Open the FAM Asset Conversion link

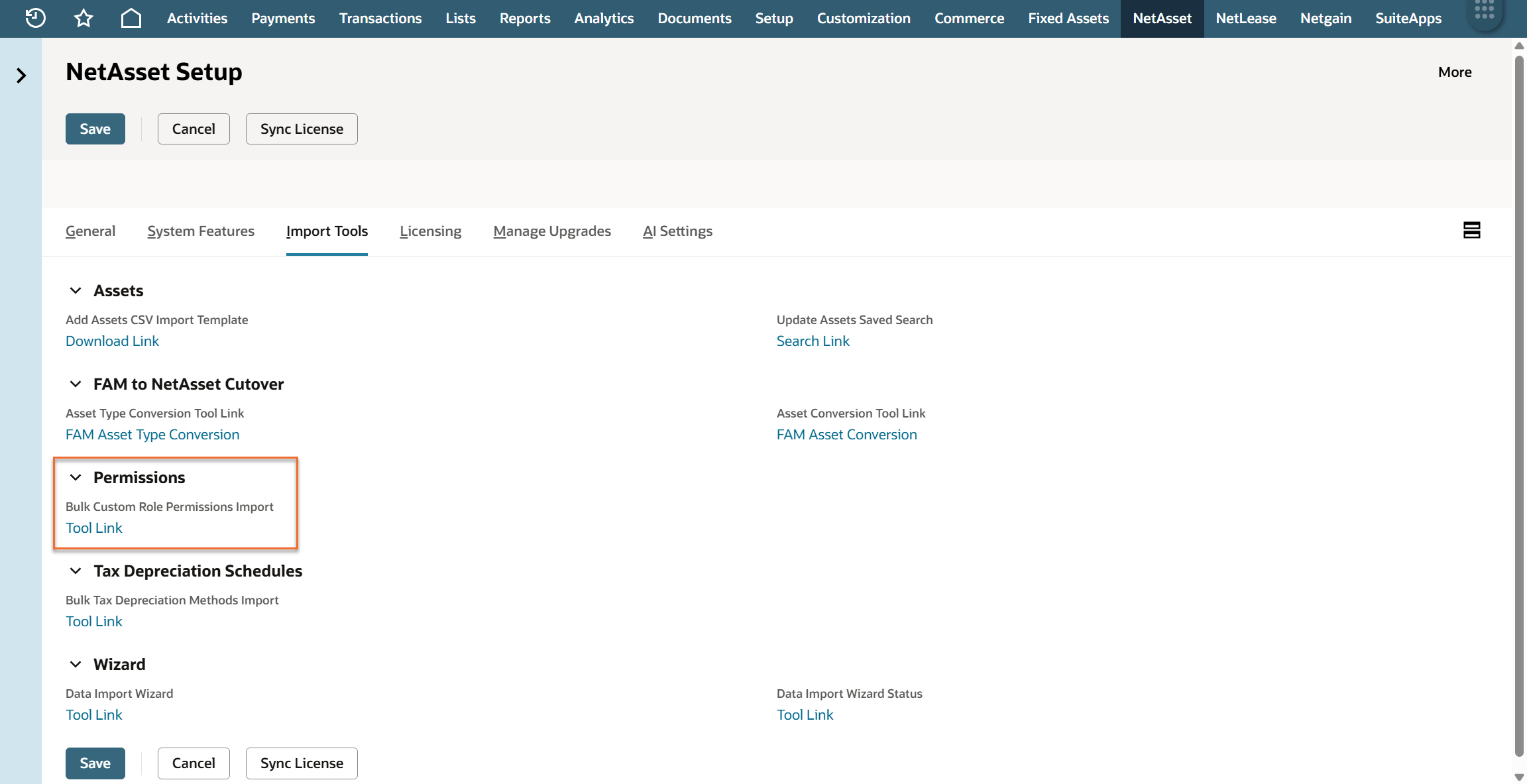click(x=846, y=434)
